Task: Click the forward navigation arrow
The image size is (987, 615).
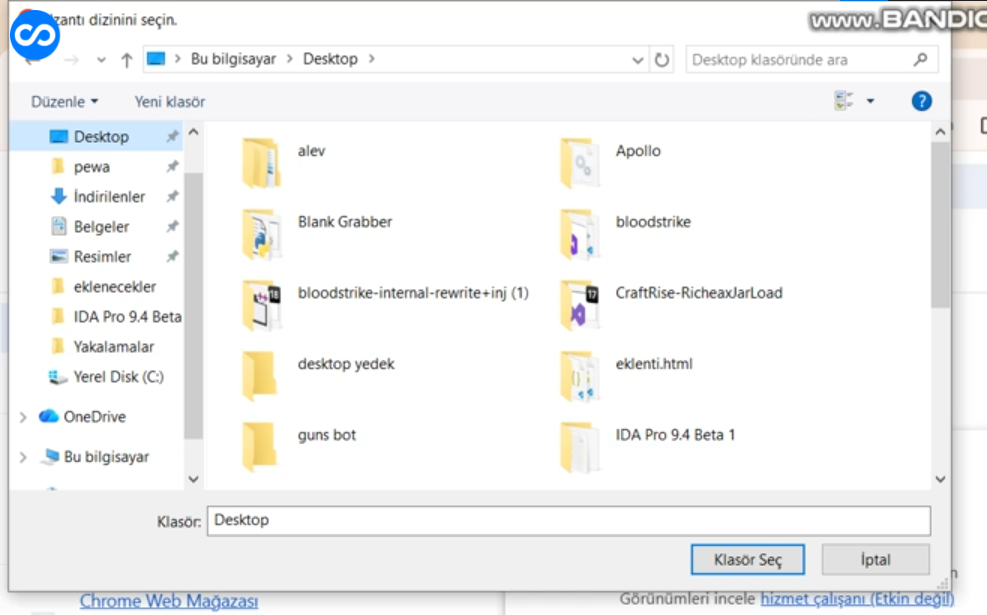Action: (x=72, y=60)
